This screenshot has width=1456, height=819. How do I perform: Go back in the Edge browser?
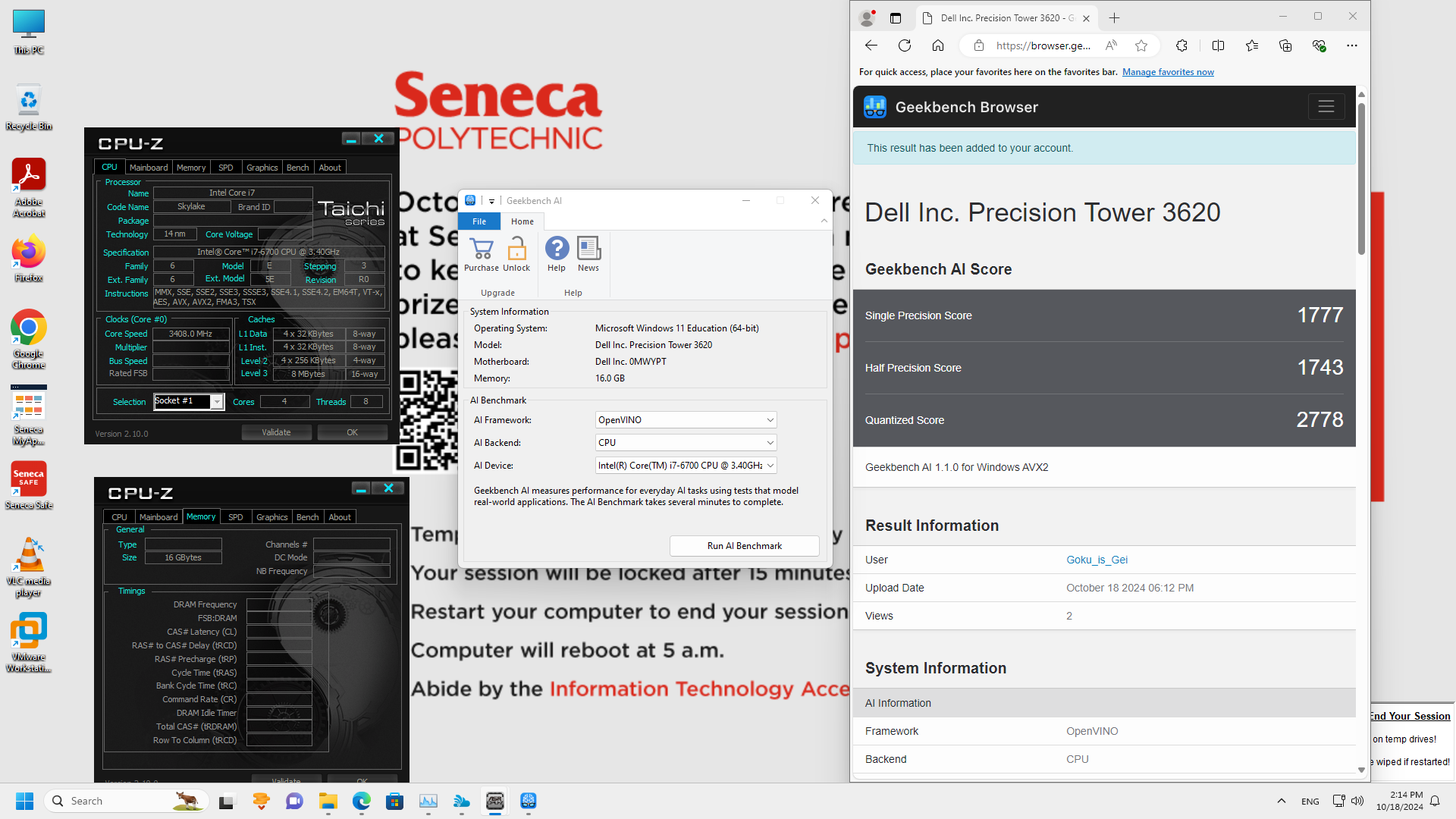tap(871, 45)
